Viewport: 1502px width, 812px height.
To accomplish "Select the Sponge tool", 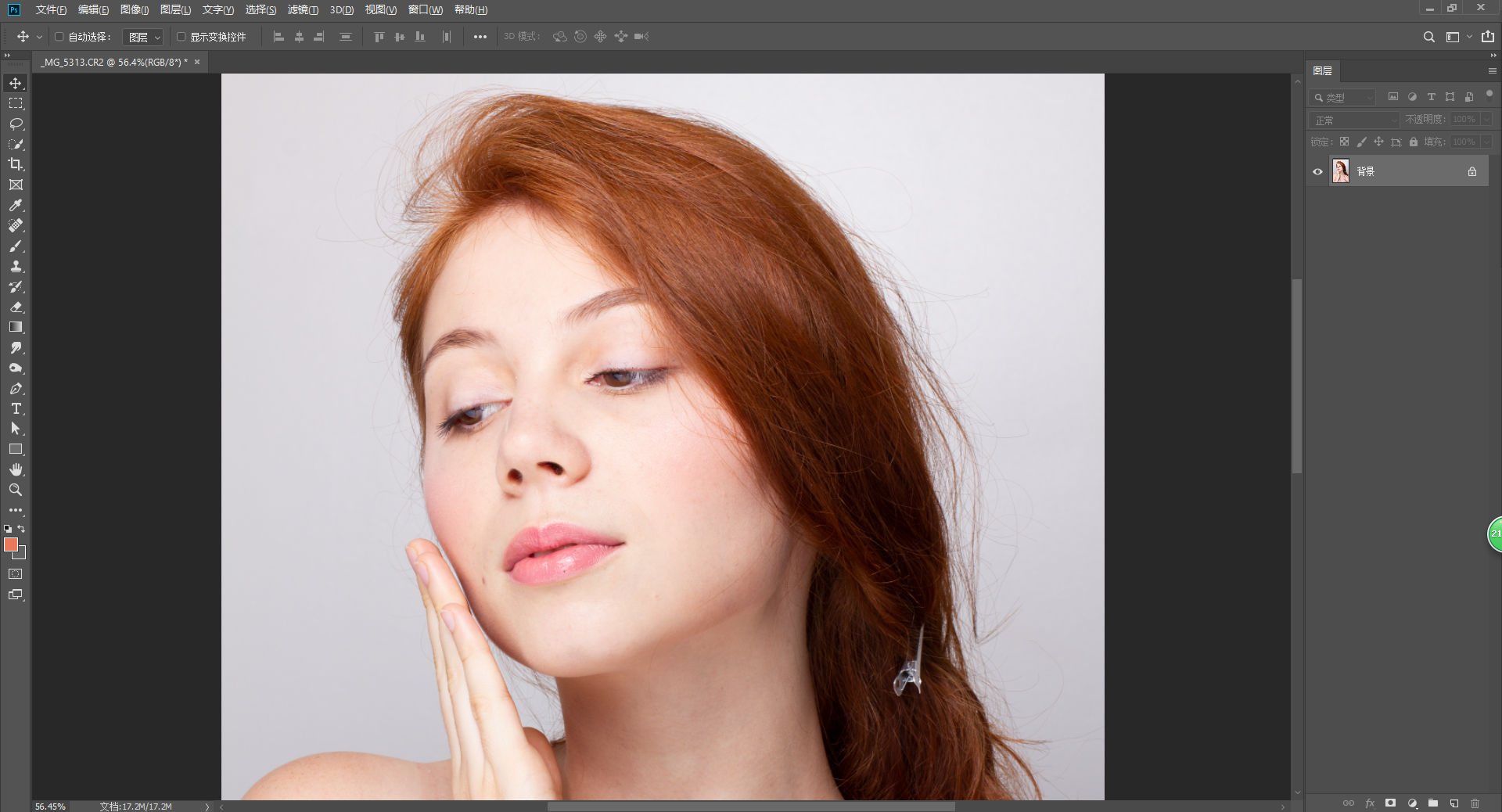I will point(16,368).
